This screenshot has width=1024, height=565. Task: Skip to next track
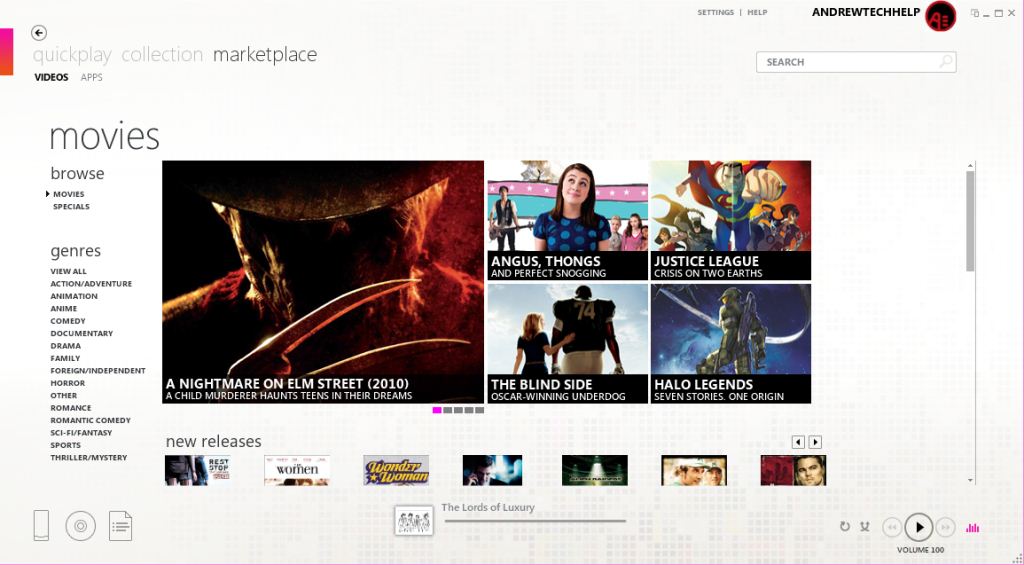point(945,527)
